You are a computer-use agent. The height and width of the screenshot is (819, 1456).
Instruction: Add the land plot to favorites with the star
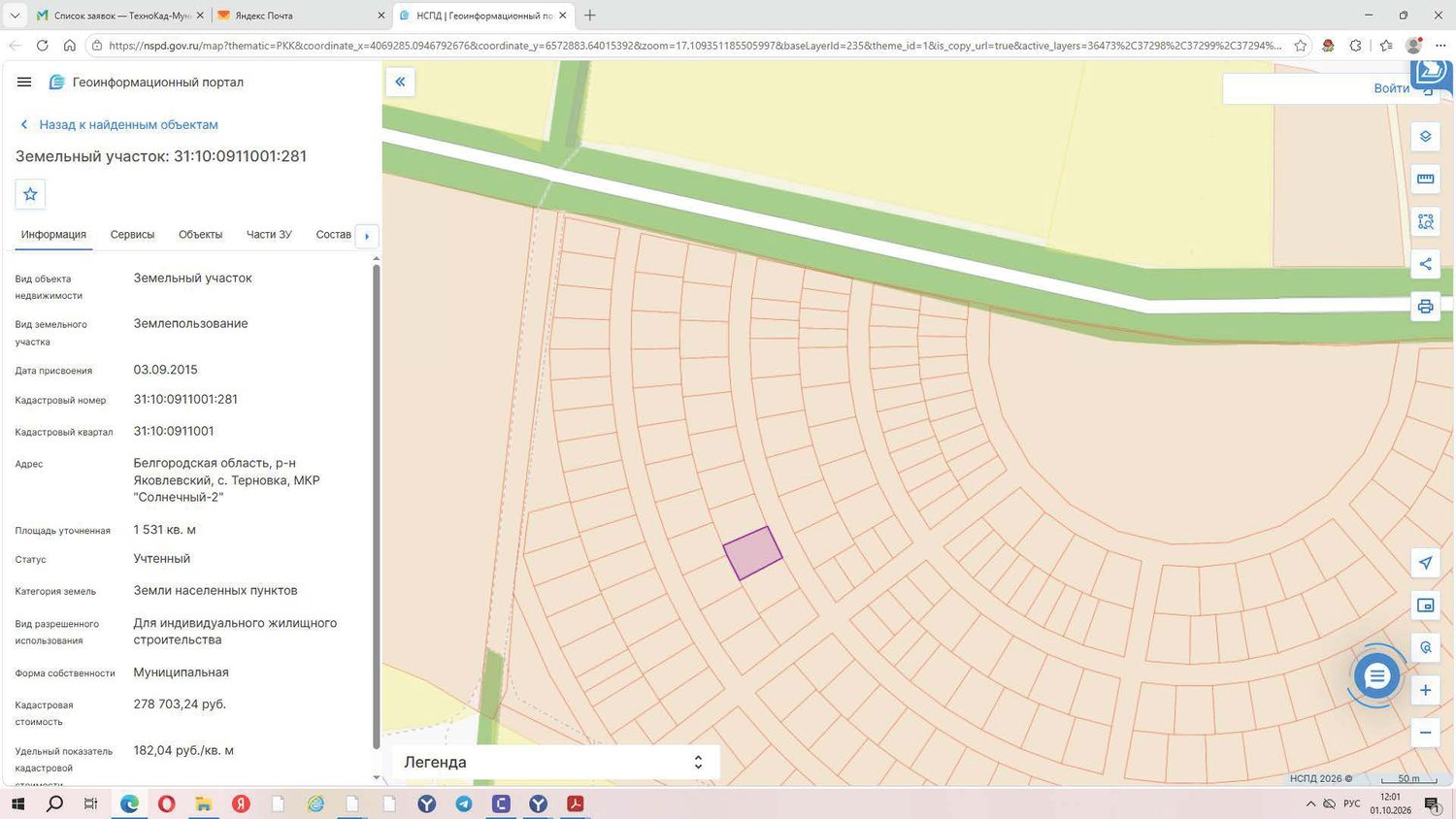point(30,194)
